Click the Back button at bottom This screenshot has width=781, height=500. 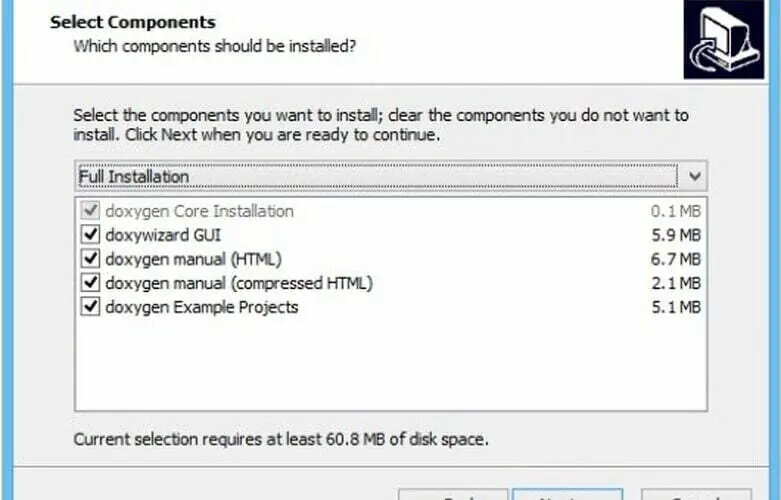click(453, 494)
